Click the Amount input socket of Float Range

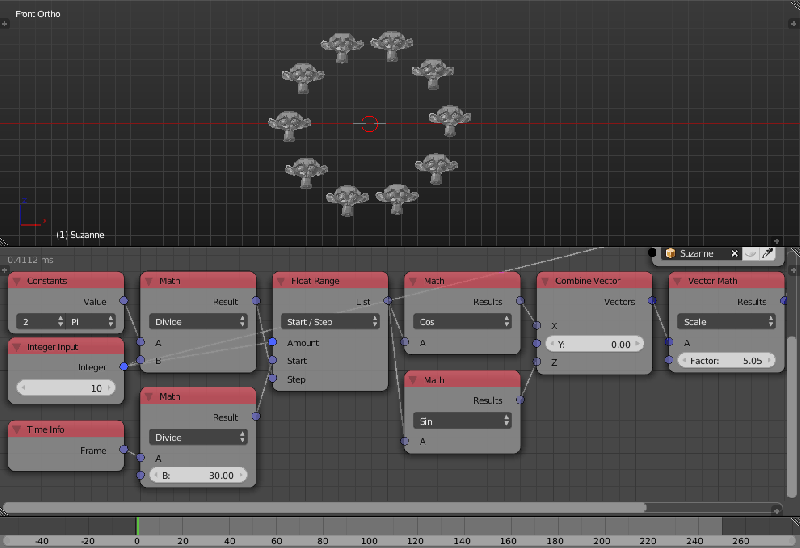click(273, 342)
